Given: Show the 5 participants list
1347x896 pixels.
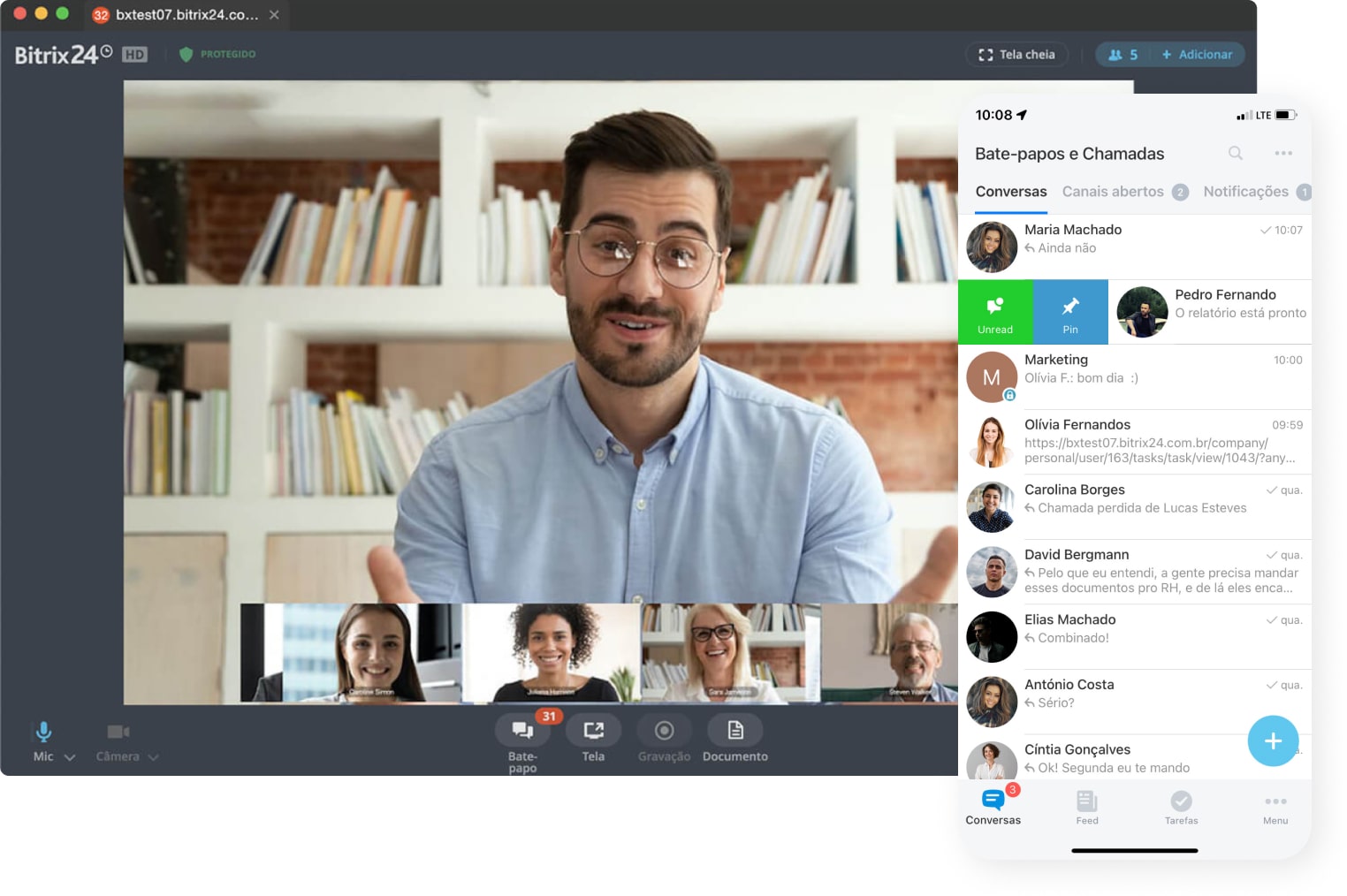Looking at the screenshot, I should point(1123,55).
